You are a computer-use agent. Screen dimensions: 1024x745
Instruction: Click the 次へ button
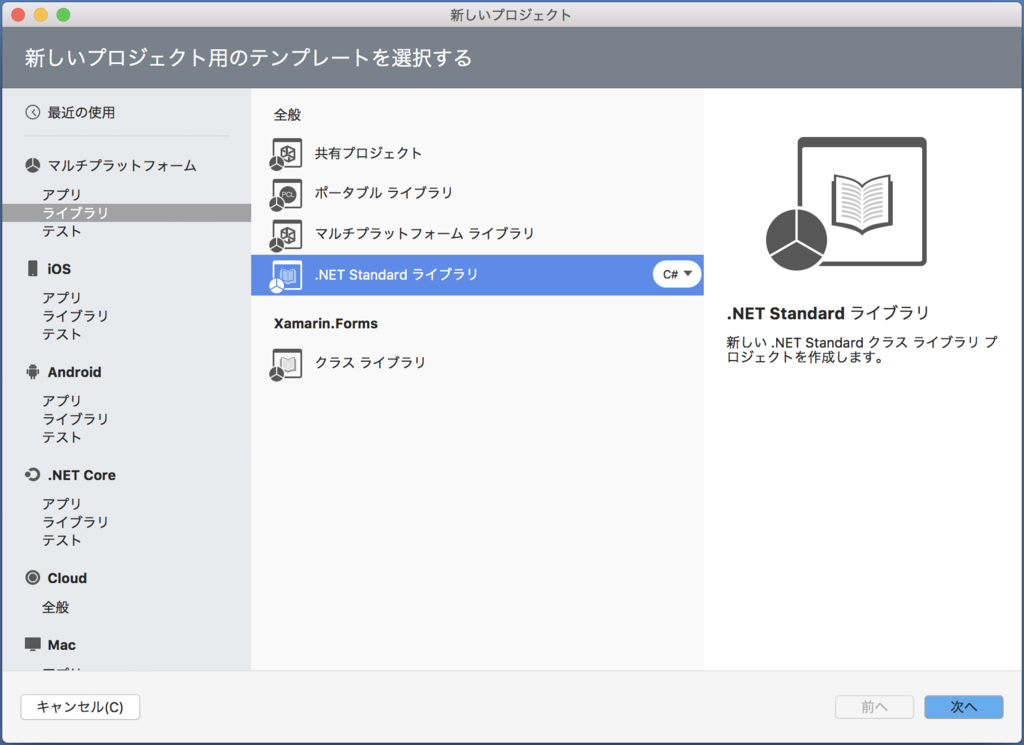tap(964, 707)
